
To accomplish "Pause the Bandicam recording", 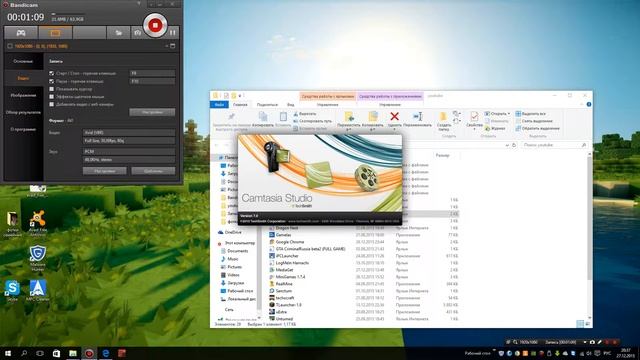I will point(173,32).
